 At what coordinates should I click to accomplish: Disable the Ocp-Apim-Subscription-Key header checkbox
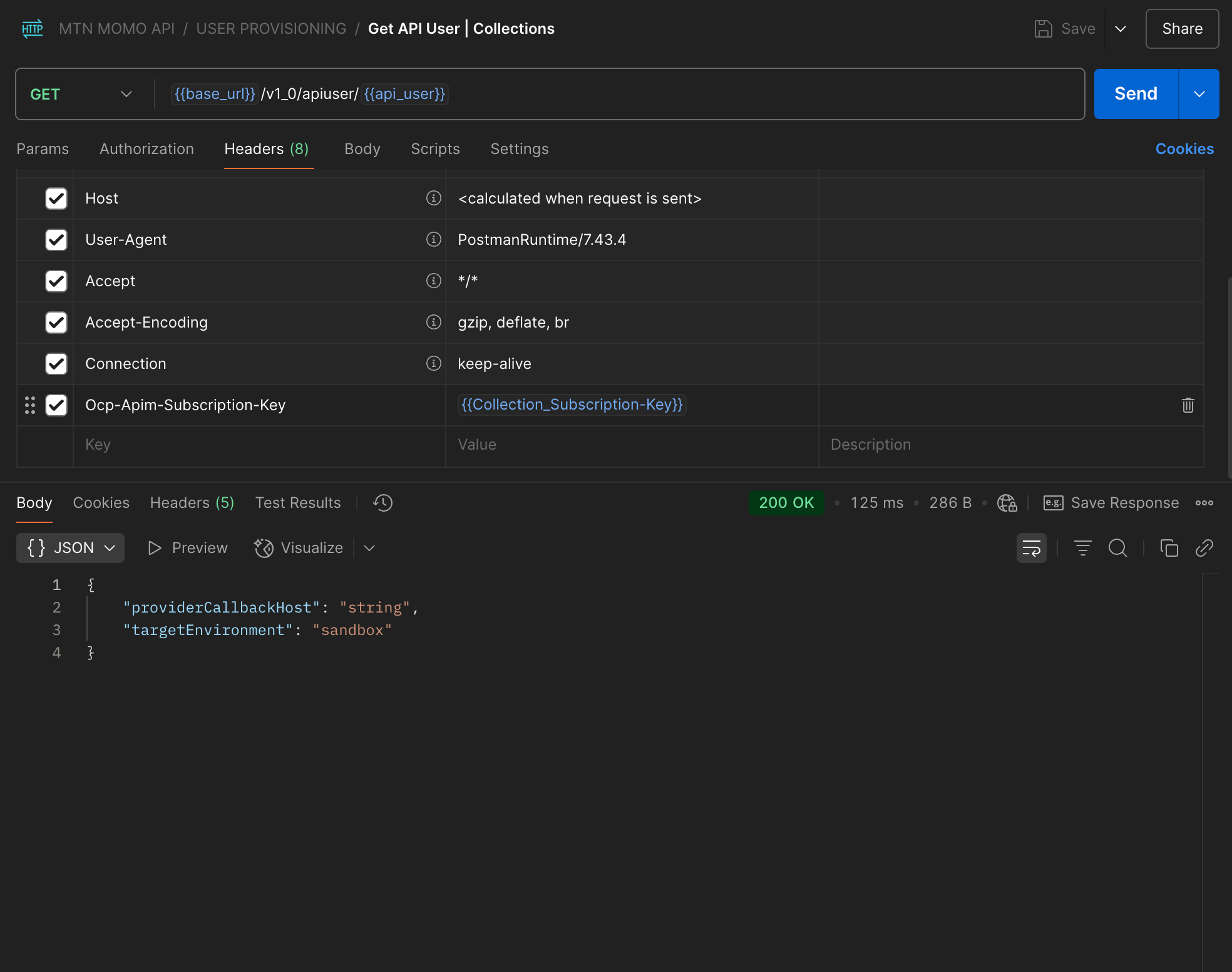(56, 405)
